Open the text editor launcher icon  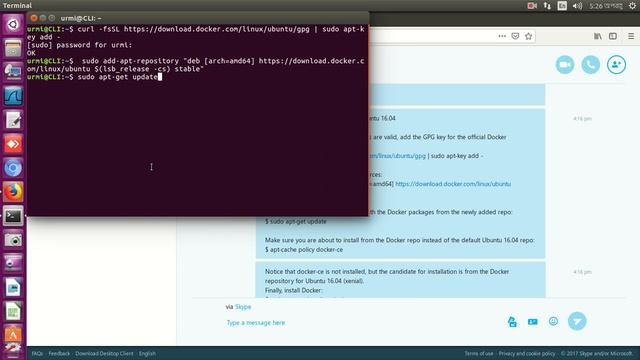(x=13, y=120)
